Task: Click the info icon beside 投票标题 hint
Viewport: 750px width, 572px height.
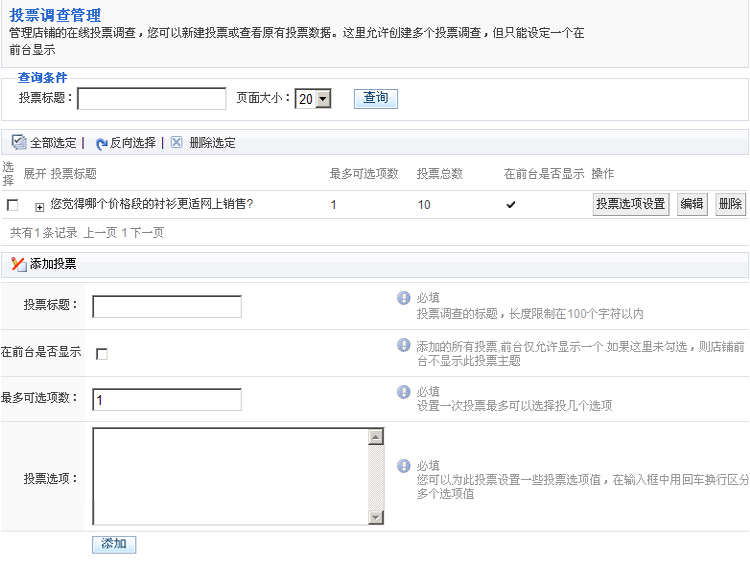Action: [404, 298]
